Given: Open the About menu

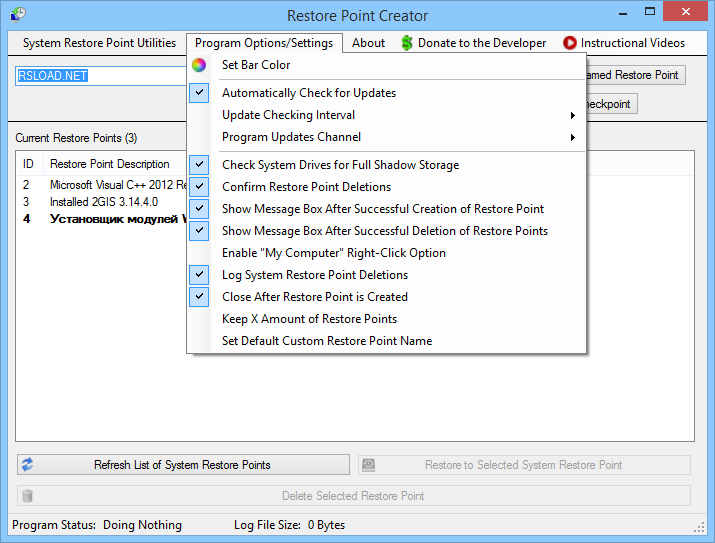Looking at the screenshot, I should click(x=368, y=43).
